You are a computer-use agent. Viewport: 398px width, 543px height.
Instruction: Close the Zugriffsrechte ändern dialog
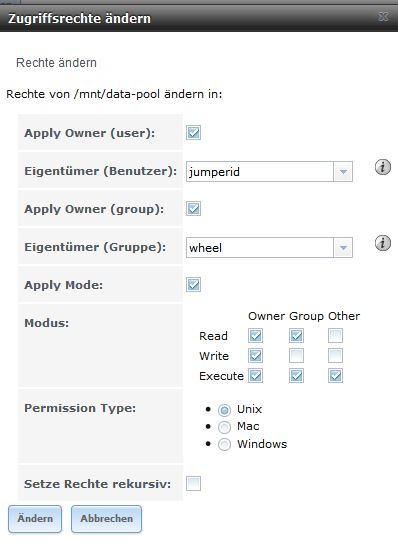(x=384, y=16)
